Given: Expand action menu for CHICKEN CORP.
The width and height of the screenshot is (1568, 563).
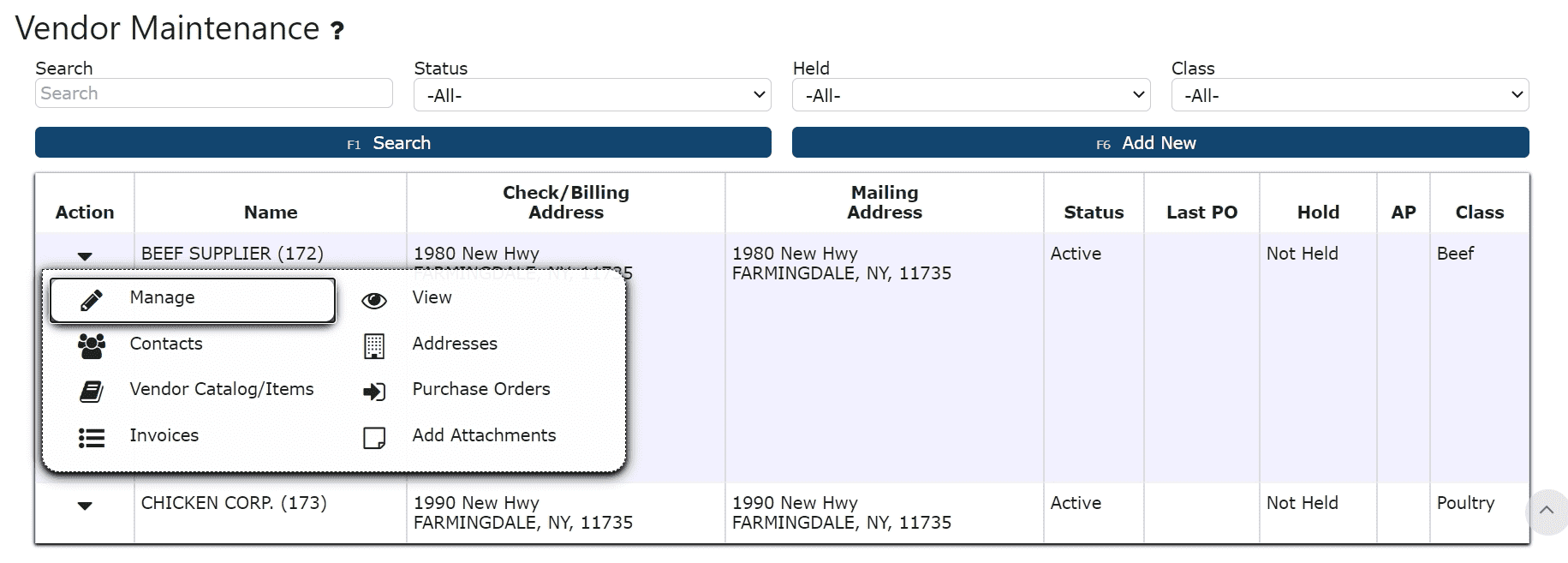Looking at the screenshot, I should (x=85, y=506).
